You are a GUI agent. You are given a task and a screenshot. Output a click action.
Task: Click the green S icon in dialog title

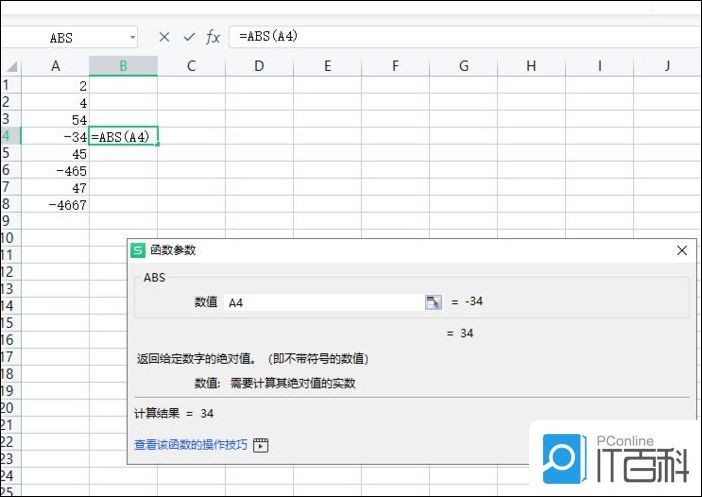(x=137, y=250)
